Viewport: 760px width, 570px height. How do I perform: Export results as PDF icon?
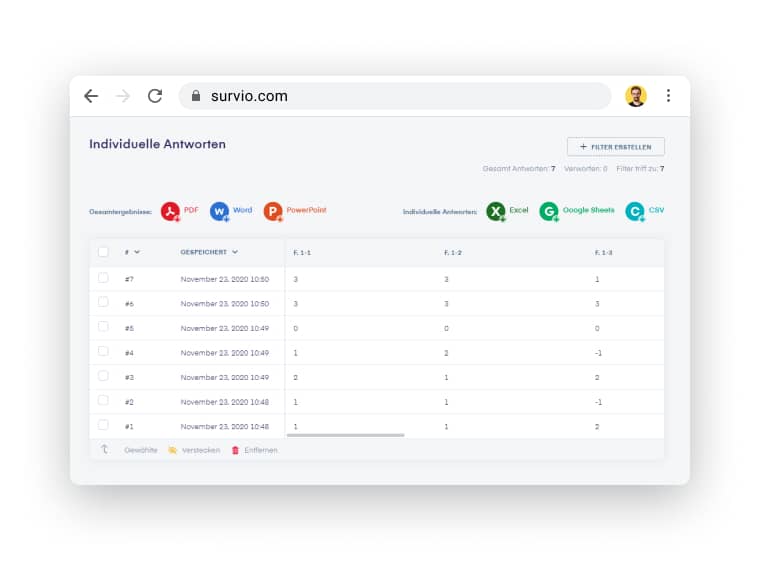coord(171,211)
